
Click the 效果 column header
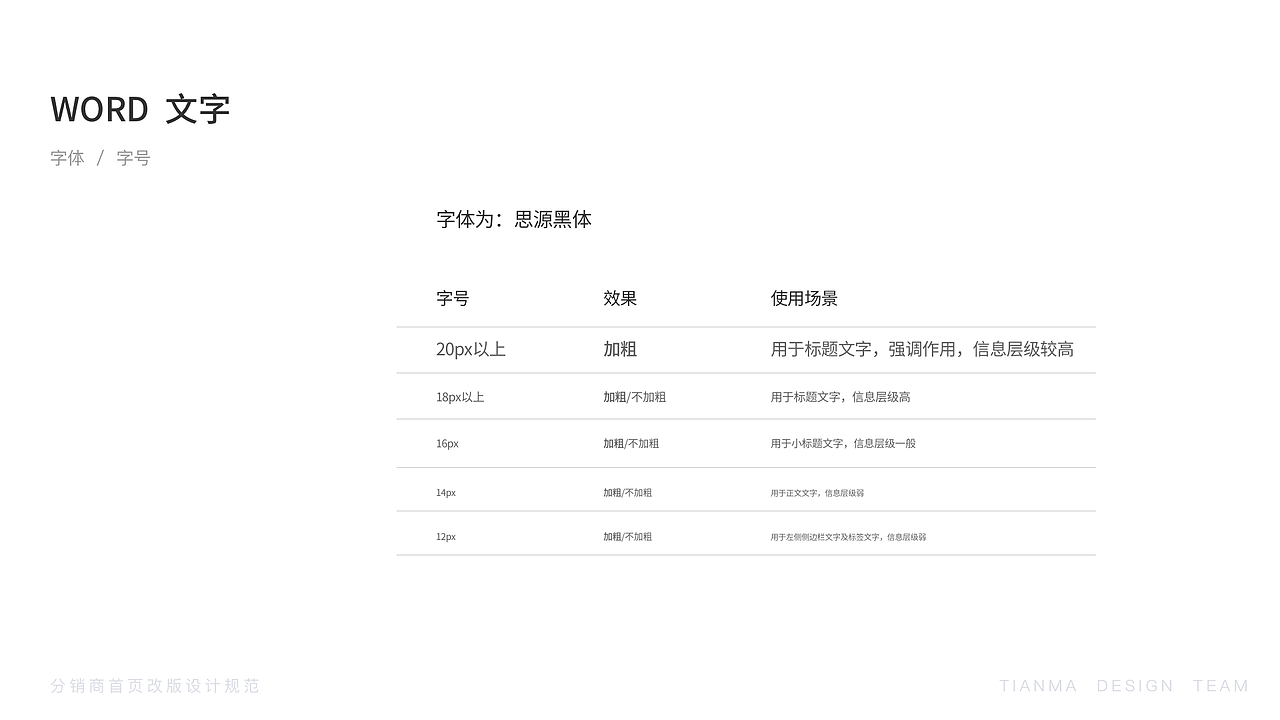[619, 297]
